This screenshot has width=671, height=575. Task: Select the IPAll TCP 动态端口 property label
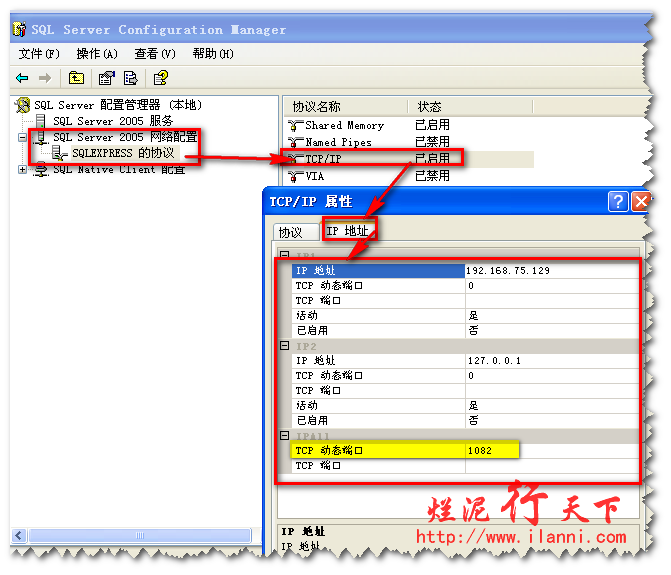(378, 451)
